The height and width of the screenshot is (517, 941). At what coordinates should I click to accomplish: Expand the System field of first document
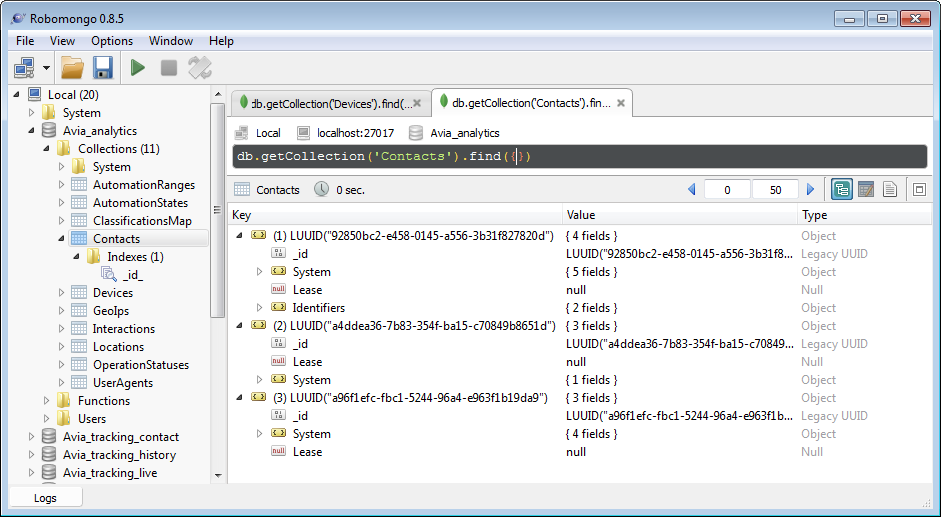259,272
